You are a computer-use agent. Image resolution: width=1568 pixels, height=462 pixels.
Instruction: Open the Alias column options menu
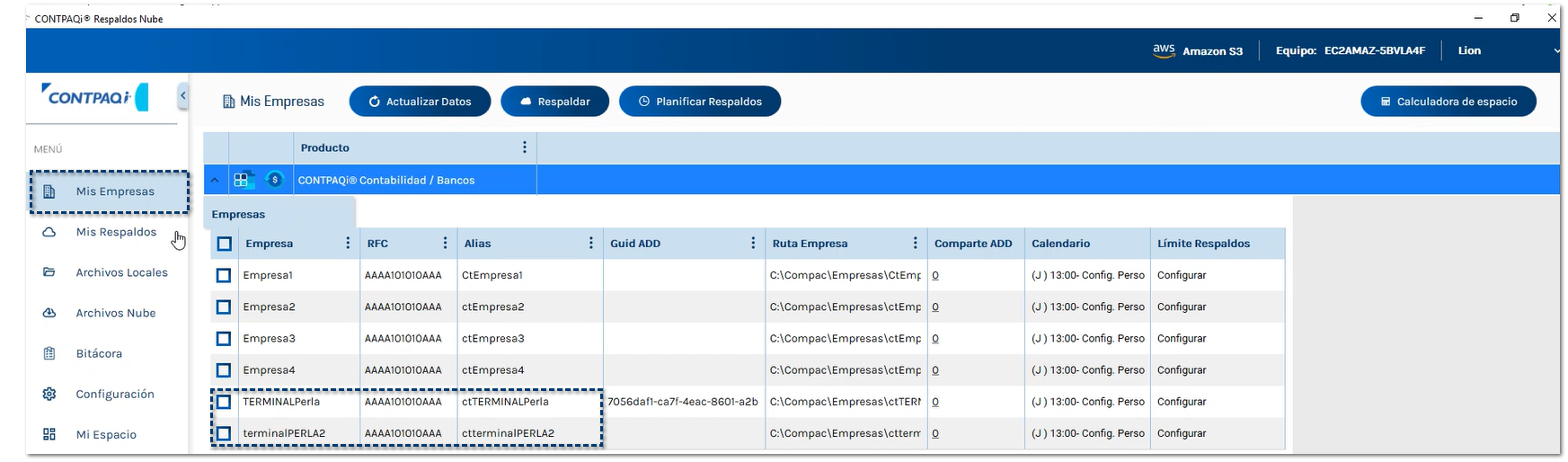[x=590, y=243]
